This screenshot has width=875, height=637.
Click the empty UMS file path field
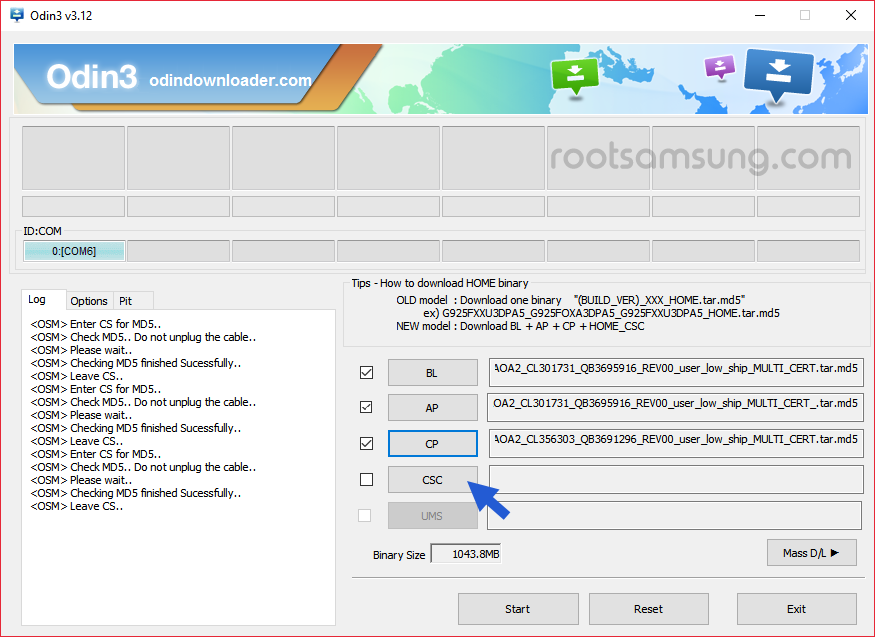point(674,515)
